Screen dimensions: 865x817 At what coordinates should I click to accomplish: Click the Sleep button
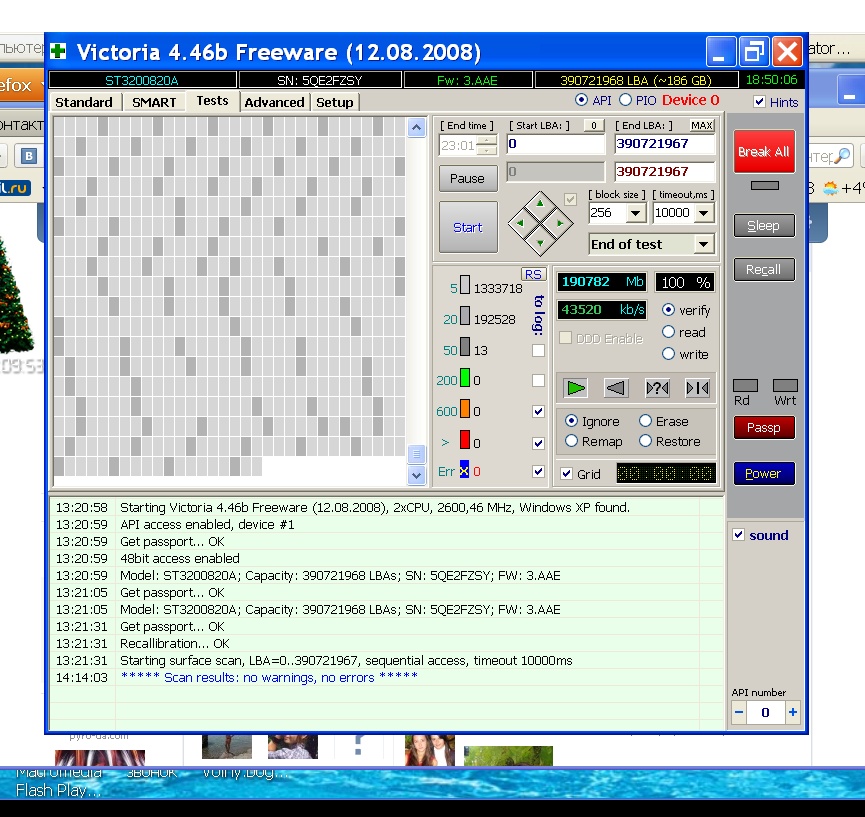tap(764, 226)
